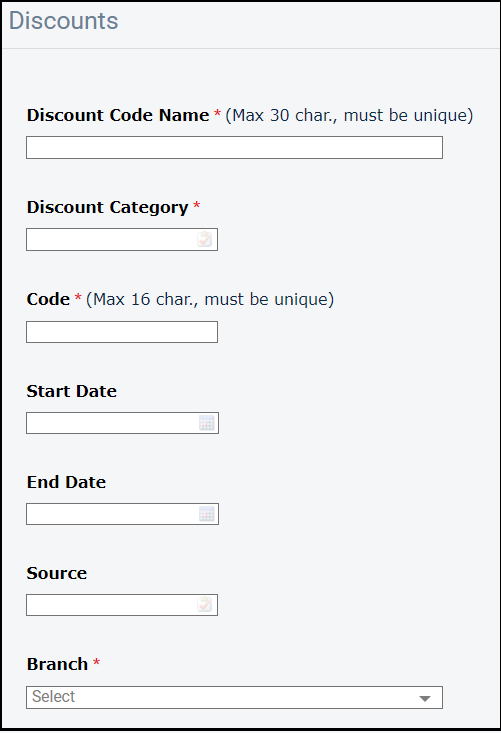Click inside the Start Date field
This screenshot has width=501, height=733.
122,423
